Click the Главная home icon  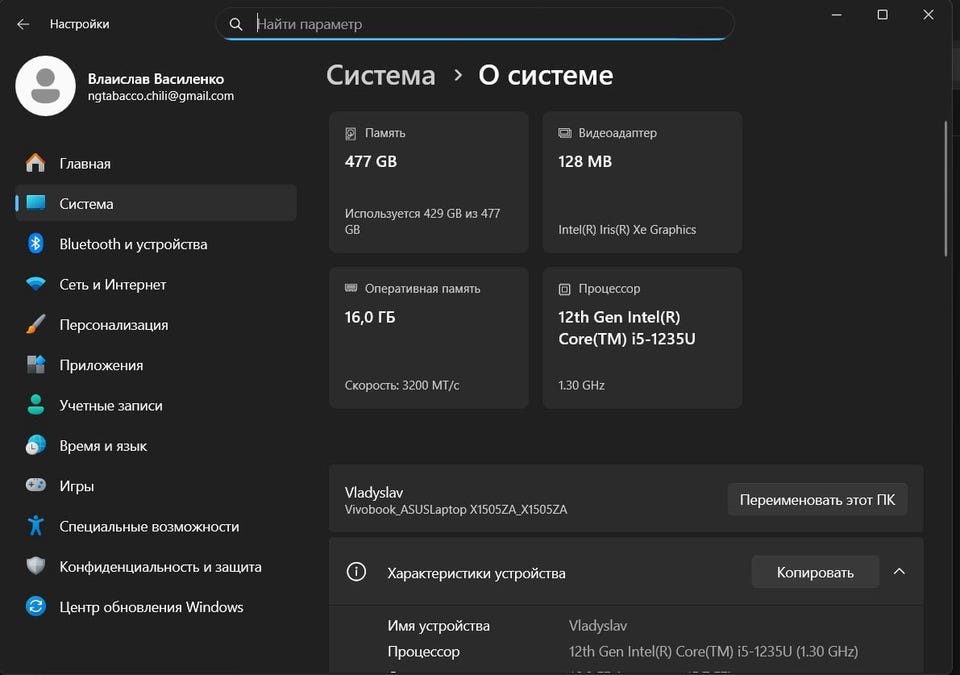coord(36,163)
